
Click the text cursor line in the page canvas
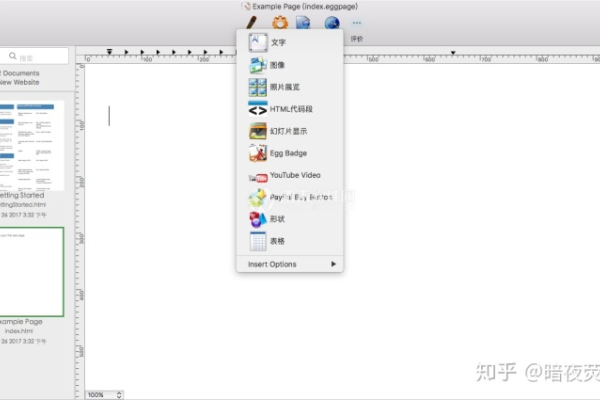(x=109, y=116)
